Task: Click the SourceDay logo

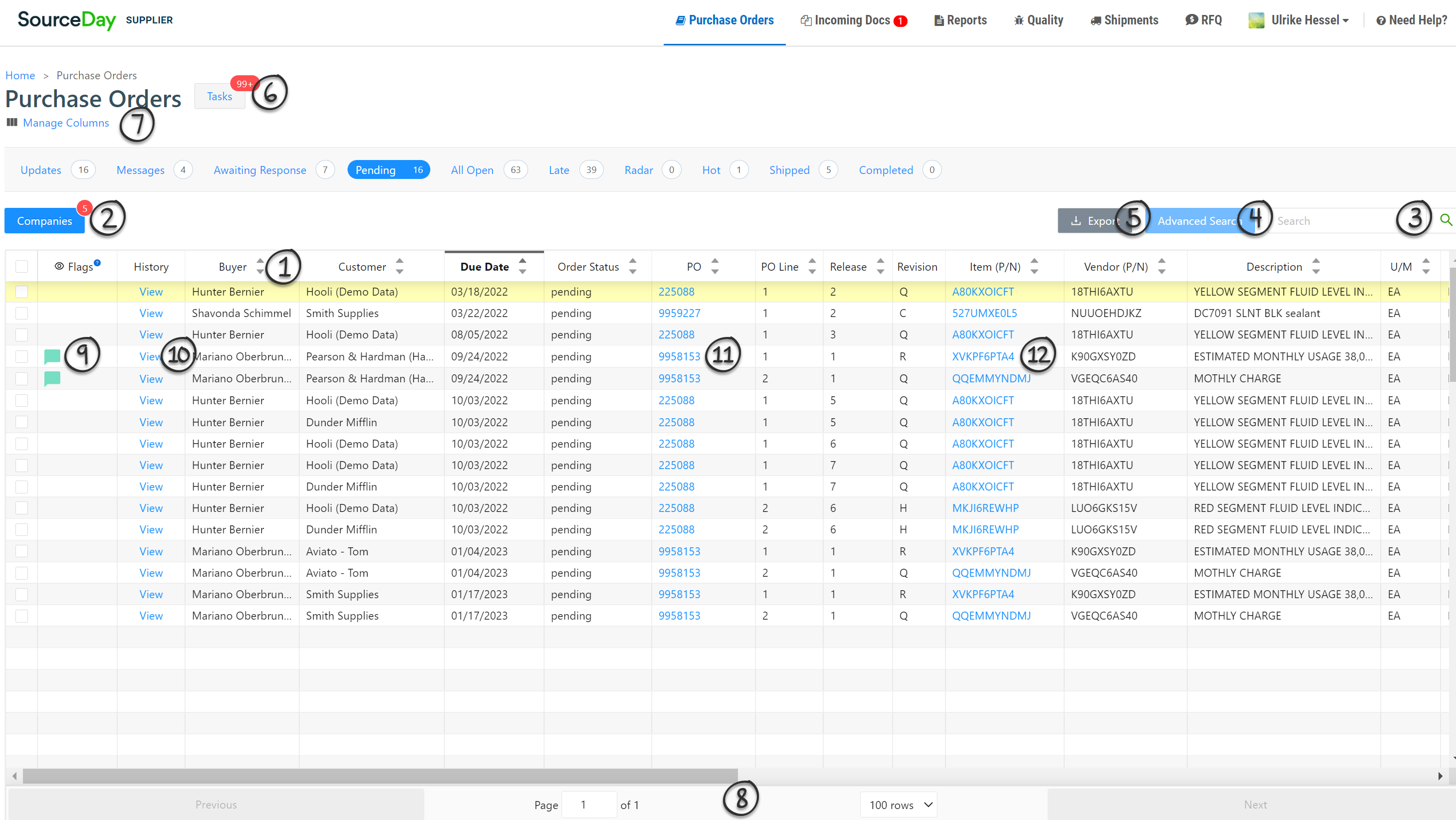Action: pyautogui.click(x=67, y=20)
